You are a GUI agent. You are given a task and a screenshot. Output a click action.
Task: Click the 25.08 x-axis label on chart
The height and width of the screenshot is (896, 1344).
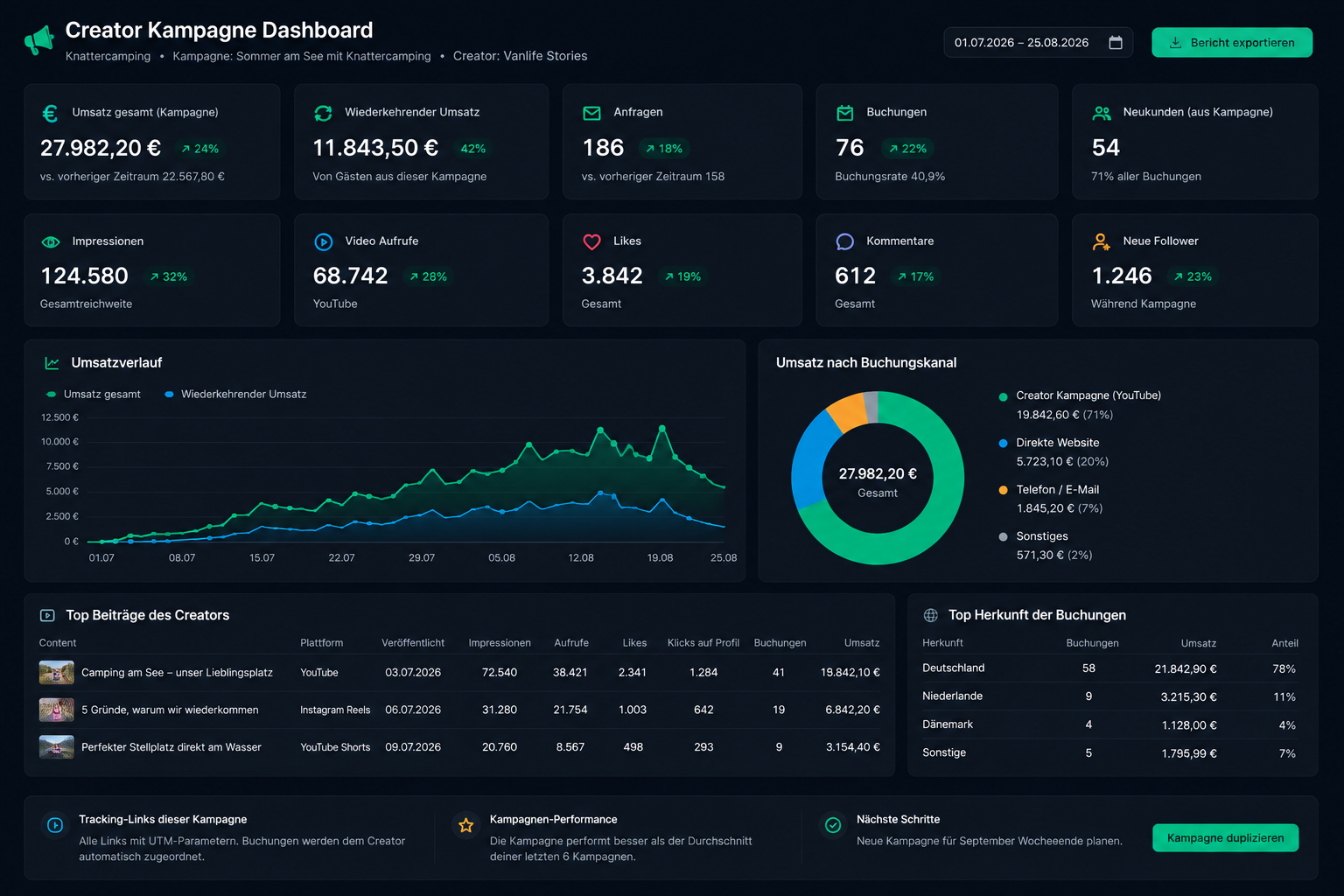724,558
